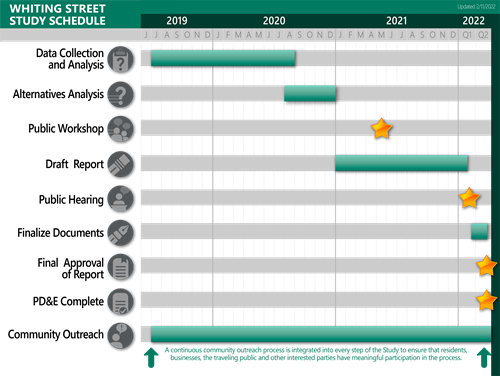Click the Public Workshop star in 2021
This screenshot has height=376, width=500.
382,129
